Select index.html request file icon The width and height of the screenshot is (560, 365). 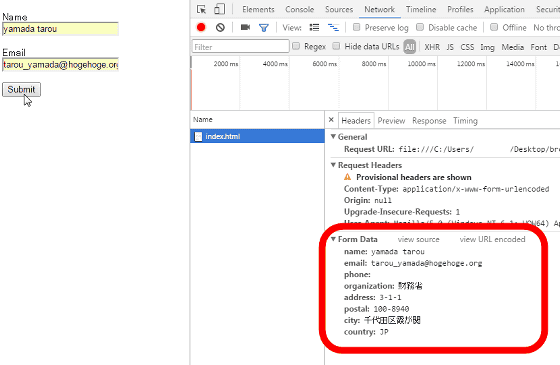point(198,136)
